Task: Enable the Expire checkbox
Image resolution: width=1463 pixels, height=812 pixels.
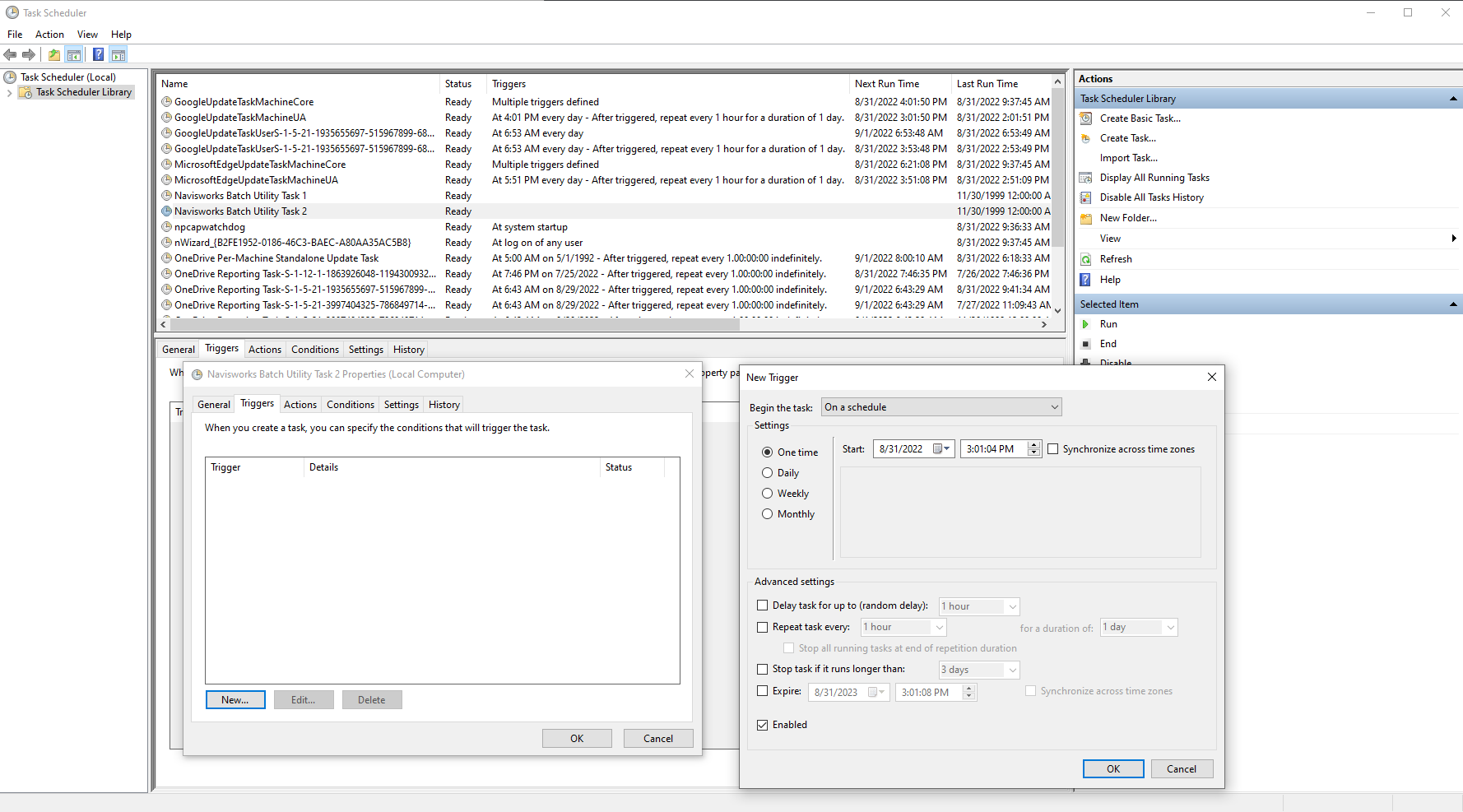Action: [x=762, y=691]
